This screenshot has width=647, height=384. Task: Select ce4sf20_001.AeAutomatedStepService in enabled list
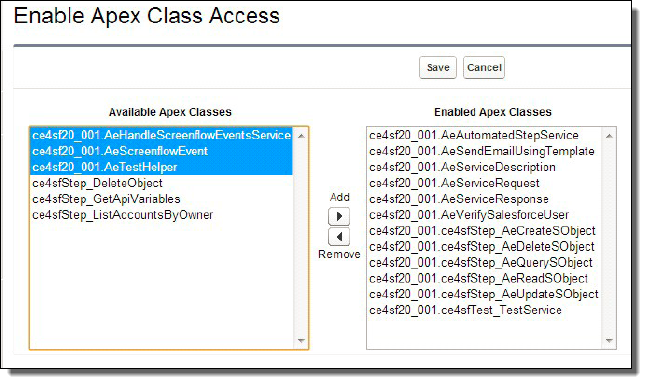coord(484,135)
